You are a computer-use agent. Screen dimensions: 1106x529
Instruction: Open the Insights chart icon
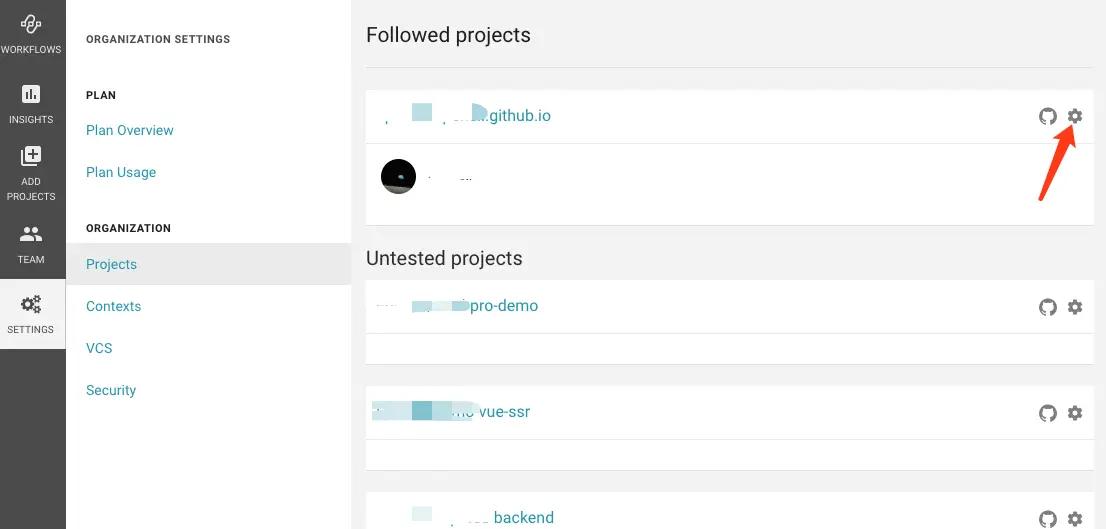(x=31, y=96)
